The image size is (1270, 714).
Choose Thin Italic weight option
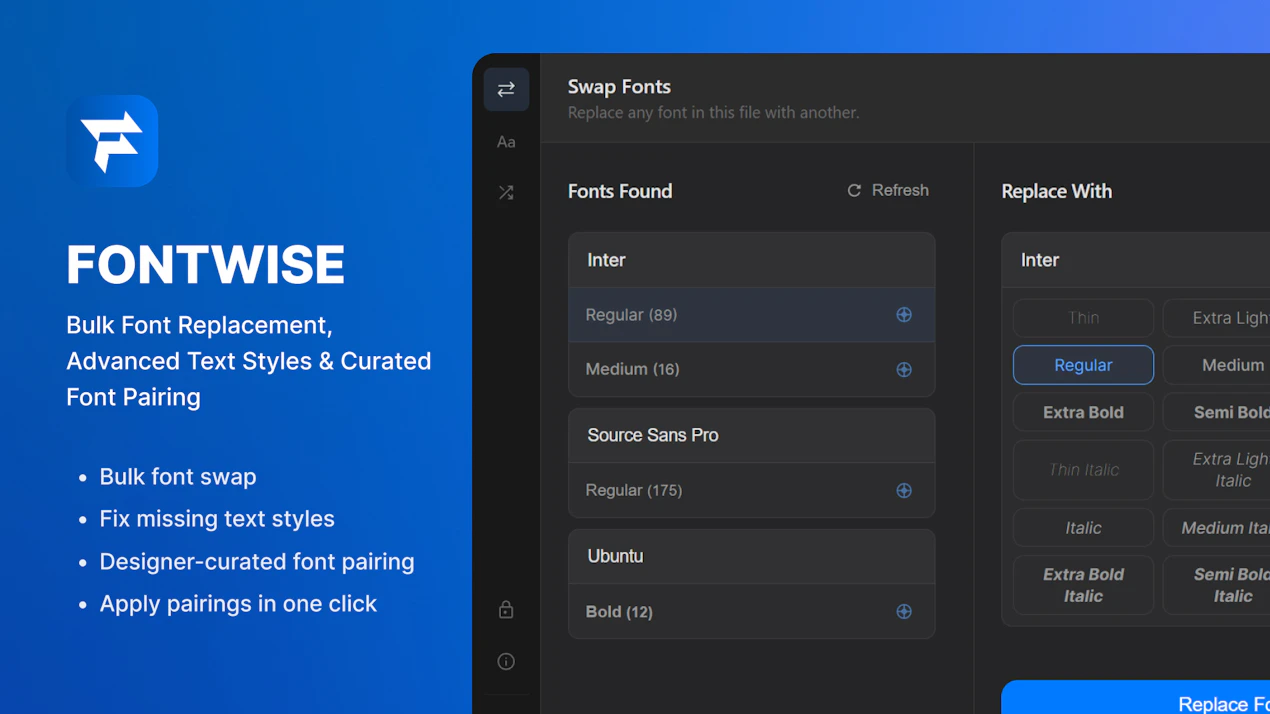pos(1083,470)
